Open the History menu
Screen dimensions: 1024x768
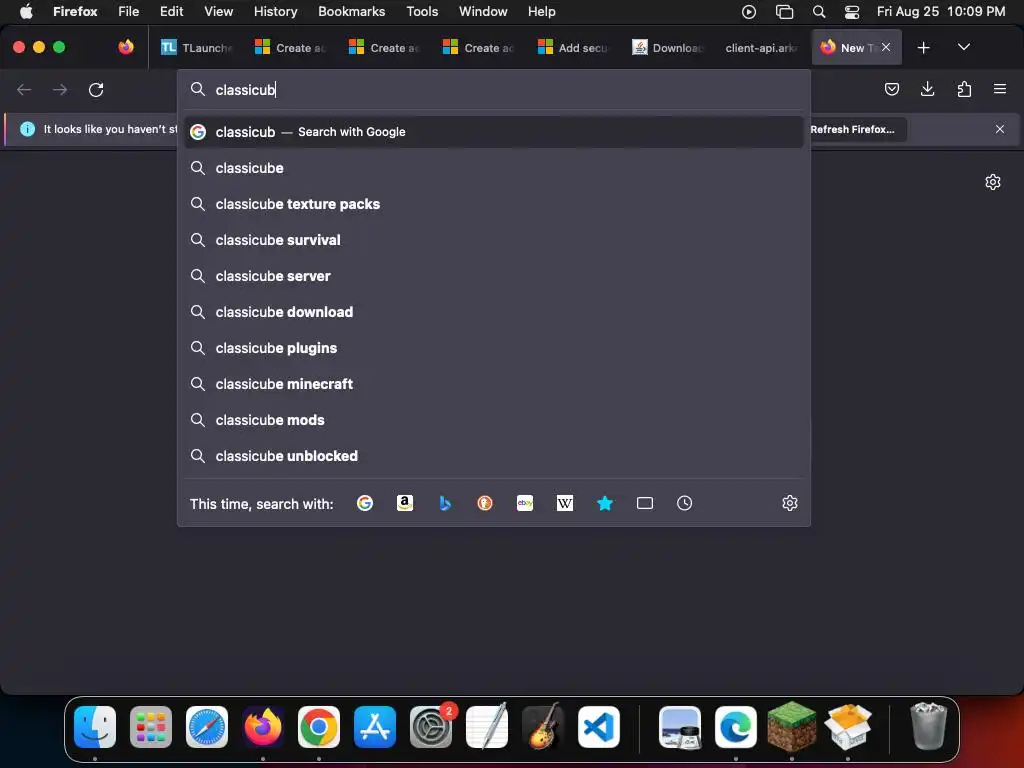275,11
